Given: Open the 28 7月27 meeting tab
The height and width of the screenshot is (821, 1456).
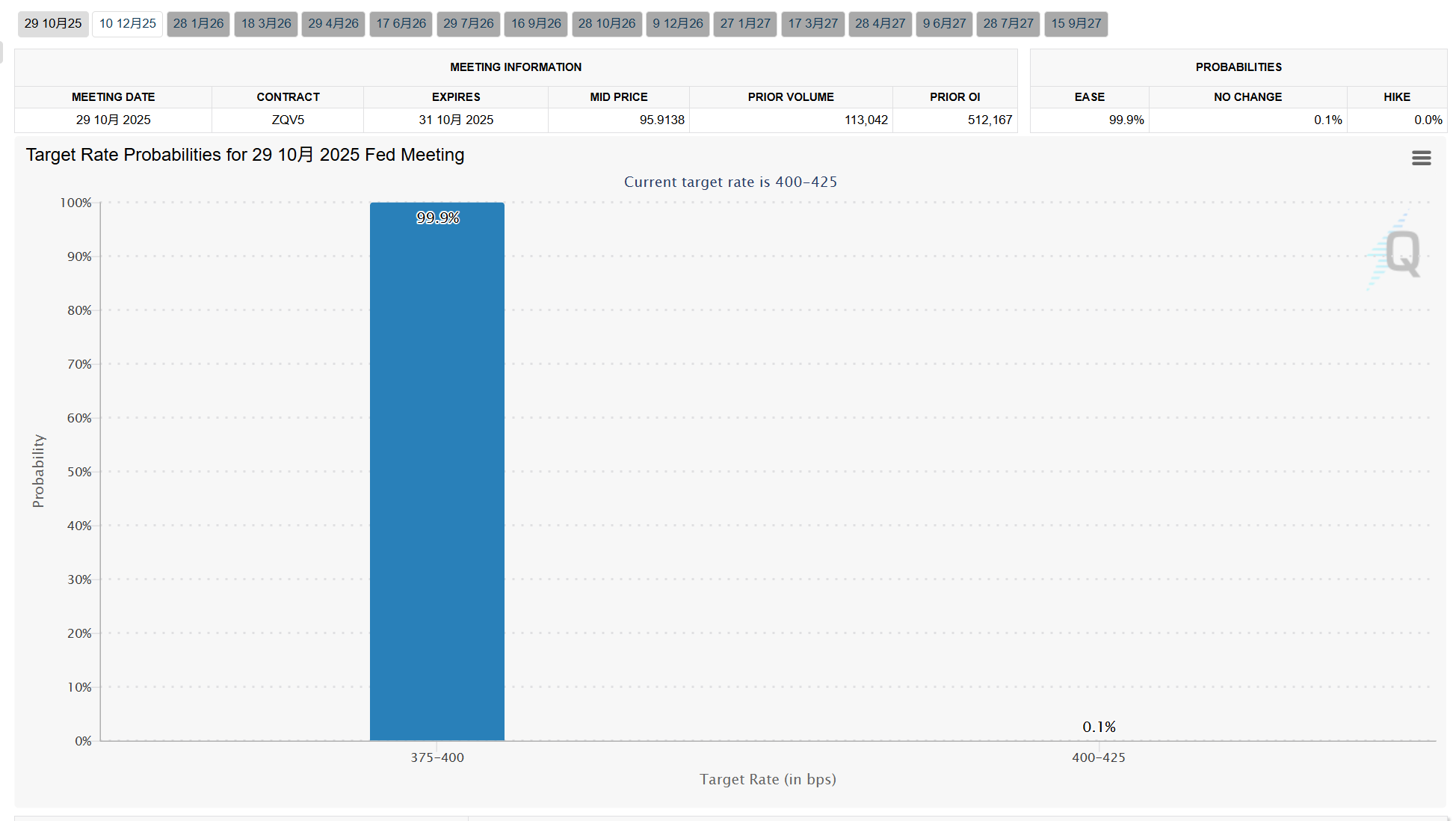Looking at the screenshot, I should pyautogui.click(x=1008, y=23).
